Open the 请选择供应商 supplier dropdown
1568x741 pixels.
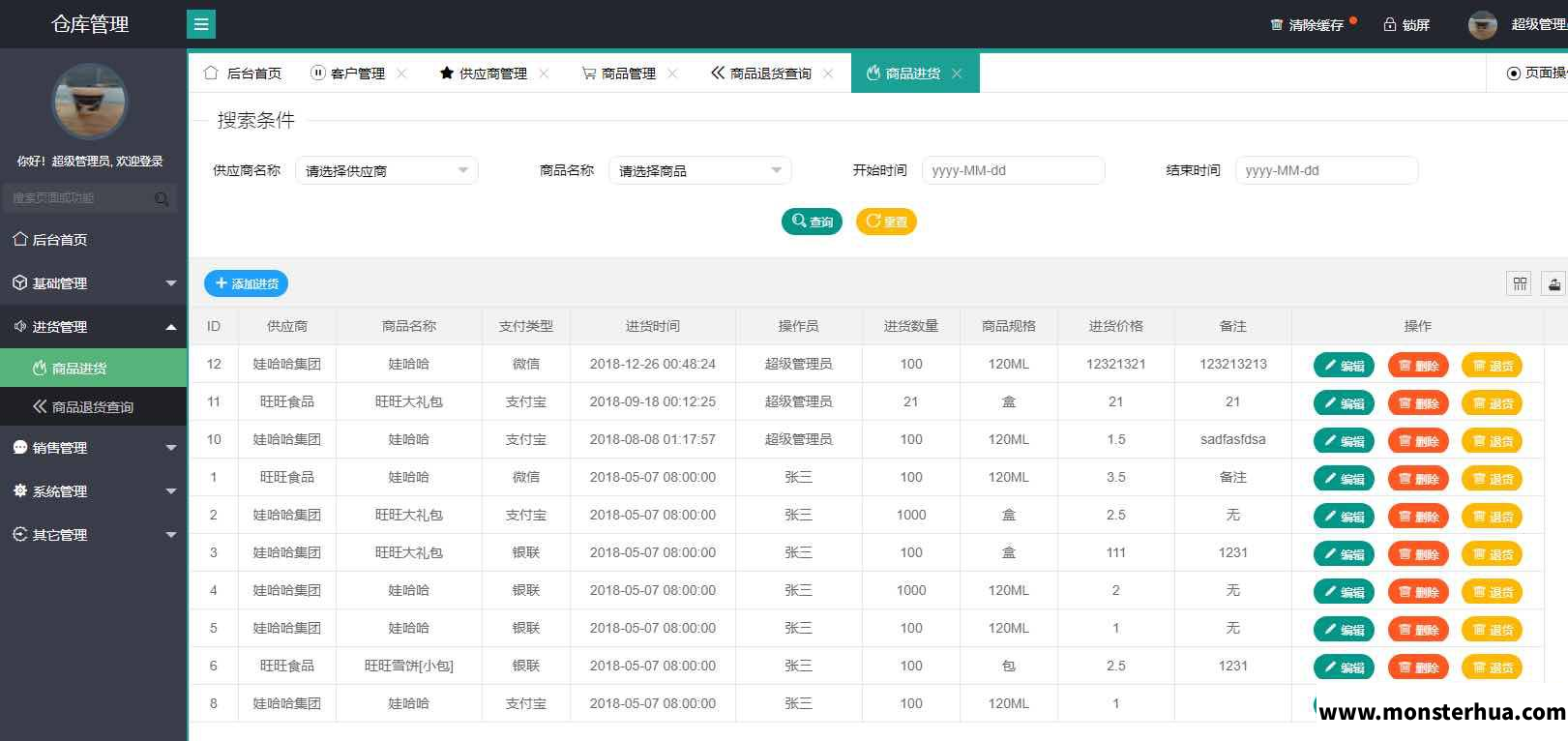coord(387,171)
